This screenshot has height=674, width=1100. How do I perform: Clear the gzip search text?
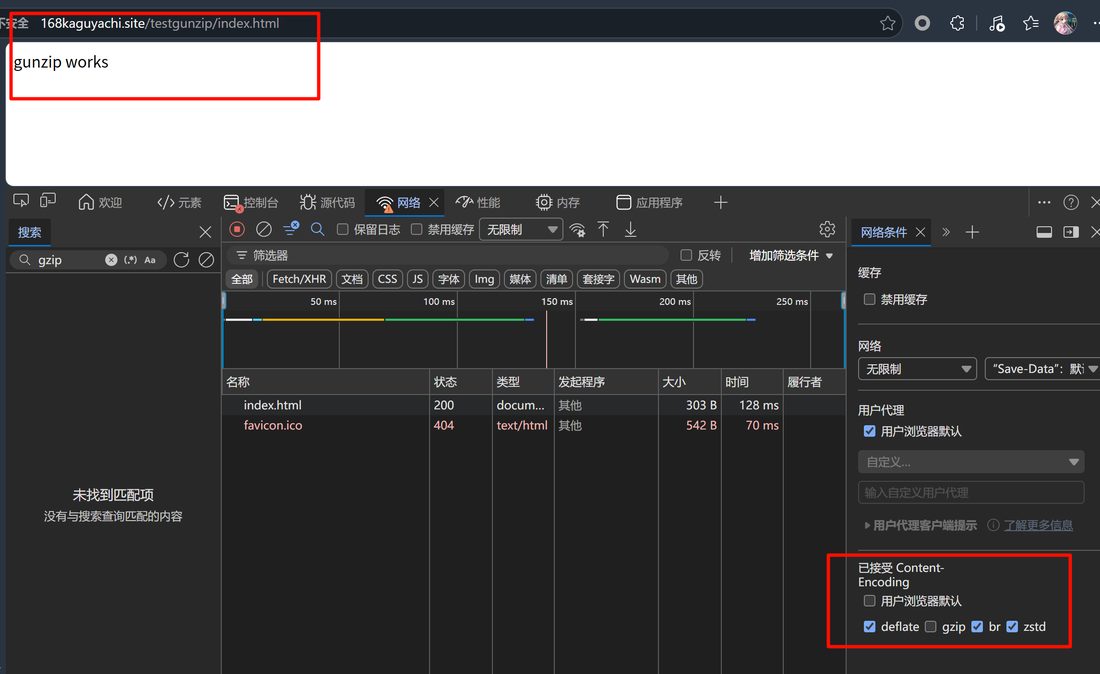pos(111,260)
